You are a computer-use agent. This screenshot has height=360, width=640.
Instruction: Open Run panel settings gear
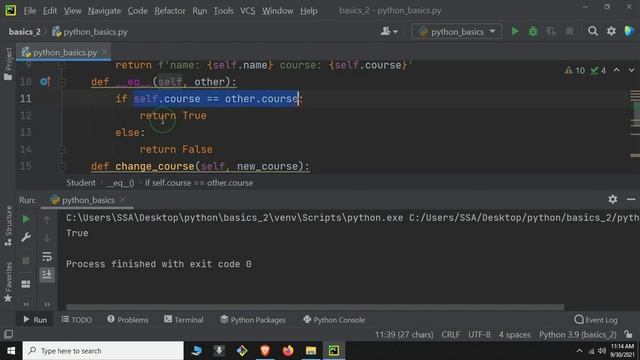click(613, 199)
